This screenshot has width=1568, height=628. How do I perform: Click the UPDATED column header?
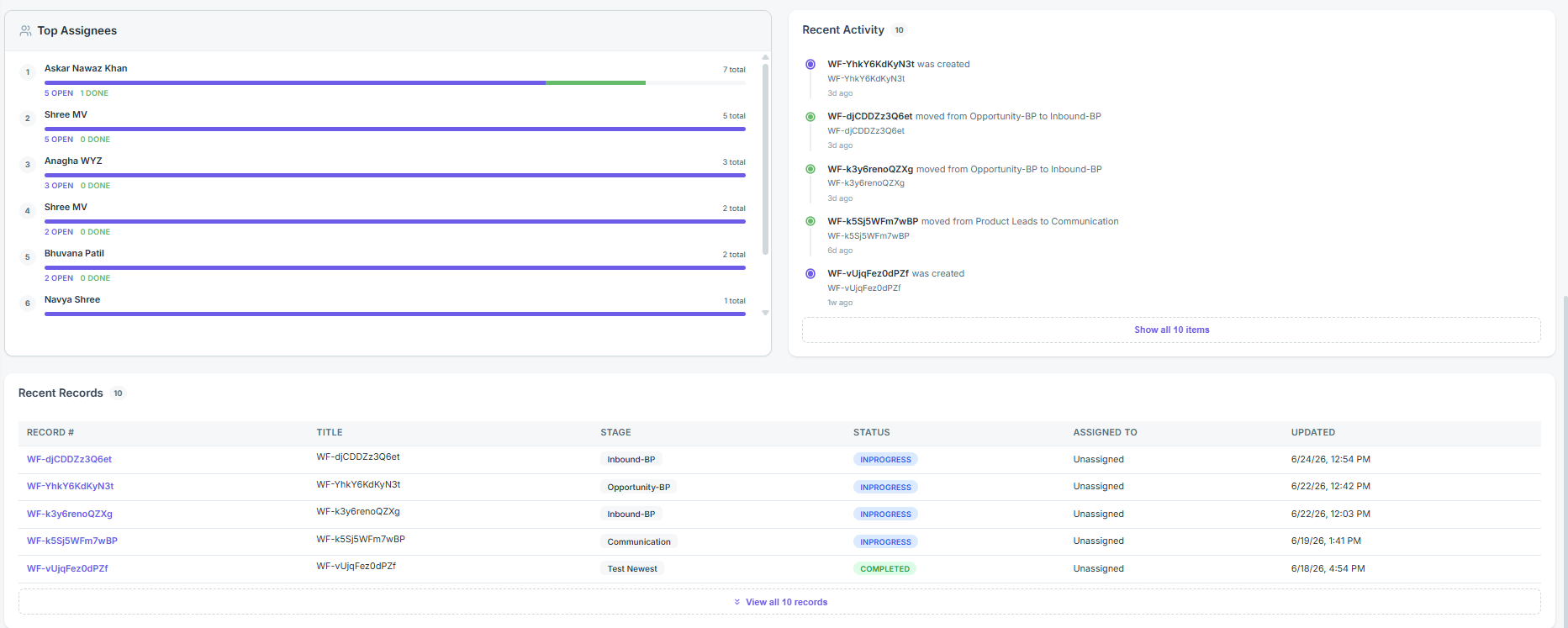(x=1313, y=432)
